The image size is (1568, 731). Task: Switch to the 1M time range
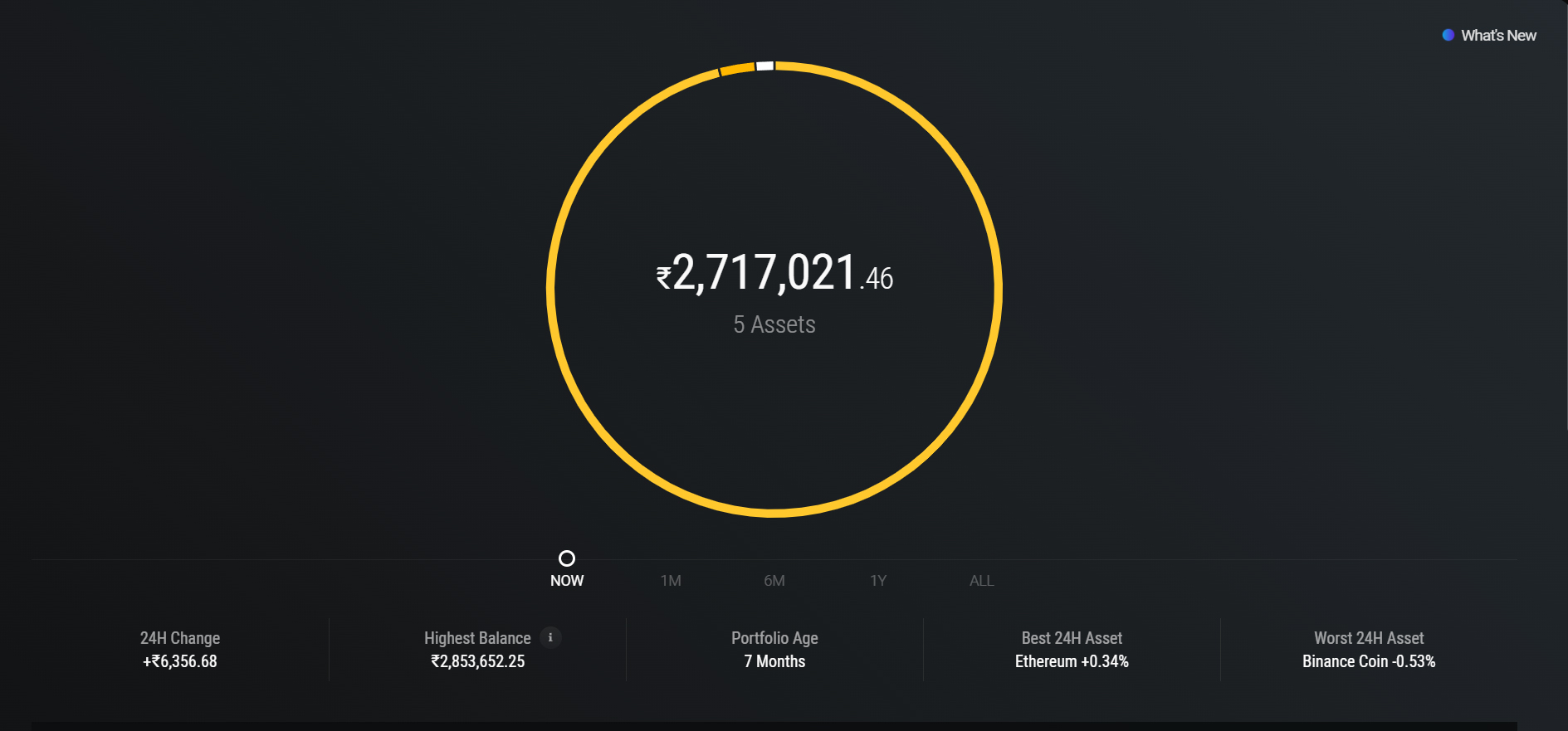tap(671, 581)
